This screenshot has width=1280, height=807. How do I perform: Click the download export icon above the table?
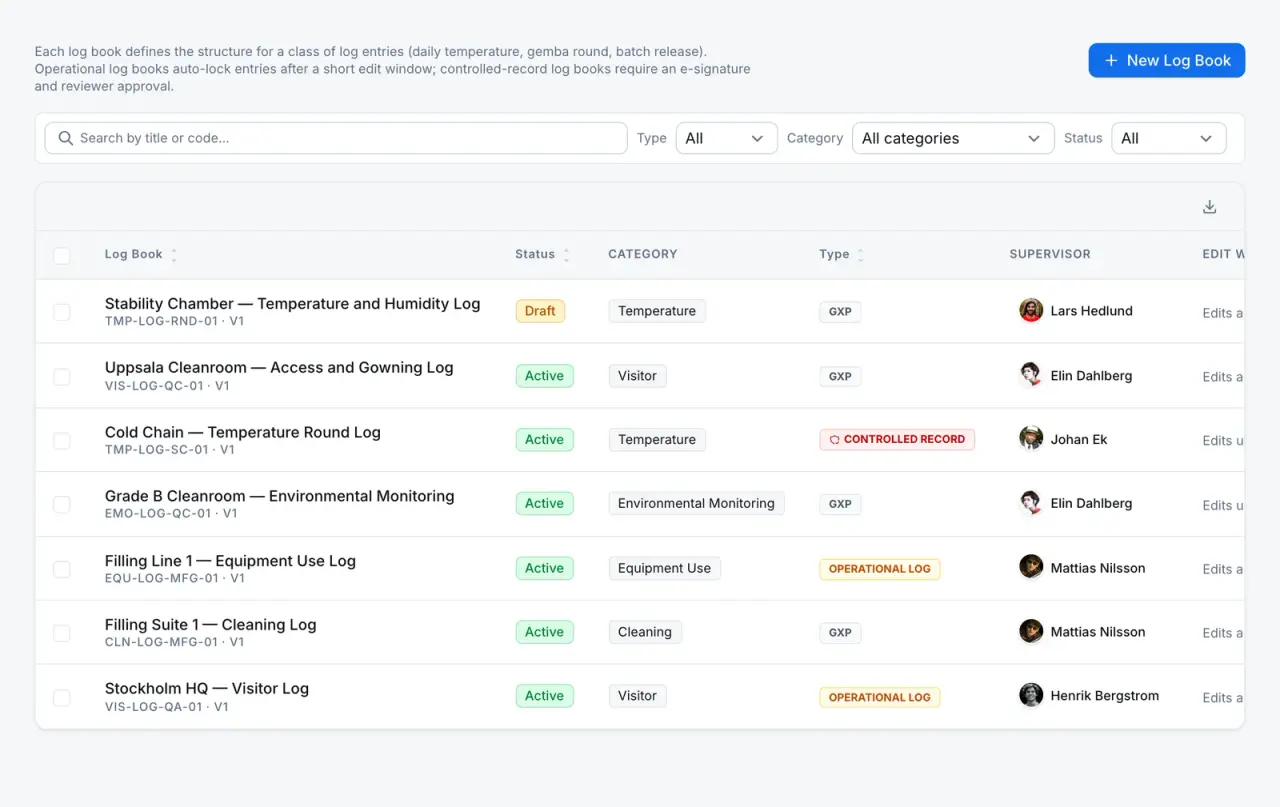tap(1209, 207)
